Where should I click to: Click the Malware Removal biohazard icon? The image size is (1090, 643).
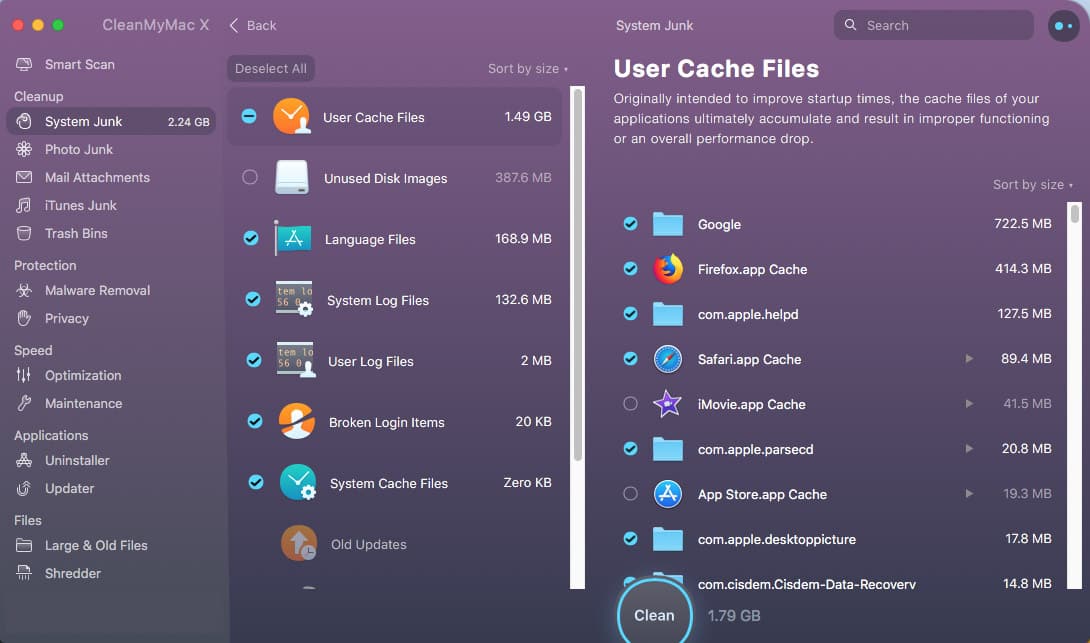[24, 291]
